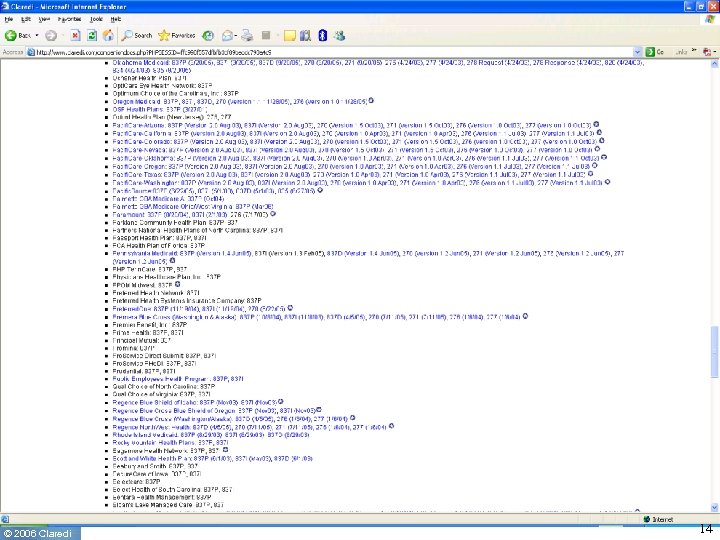The width and height of the screenshot is (720, 540).
Task: Refresh the page using the green arrows icon
Action: tap(92, 35)
